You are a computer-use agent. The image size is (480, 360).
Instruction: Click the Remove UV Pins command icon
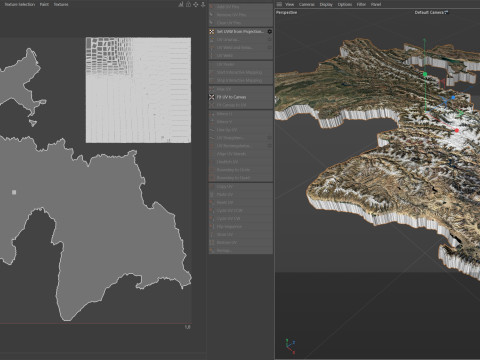pyautogui.click(x=211, y=15)
